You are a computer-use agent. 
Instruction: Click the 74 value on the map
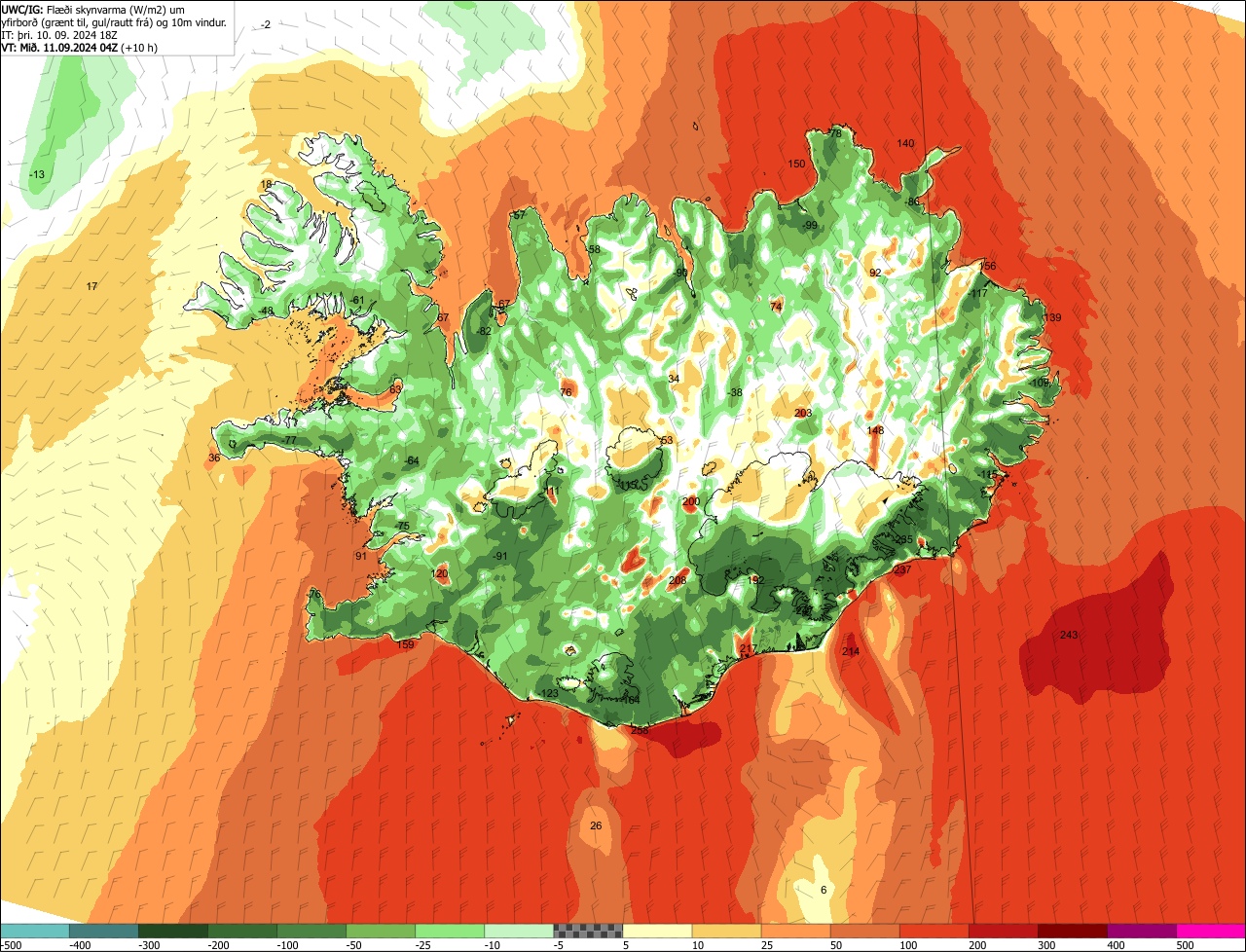776,307
